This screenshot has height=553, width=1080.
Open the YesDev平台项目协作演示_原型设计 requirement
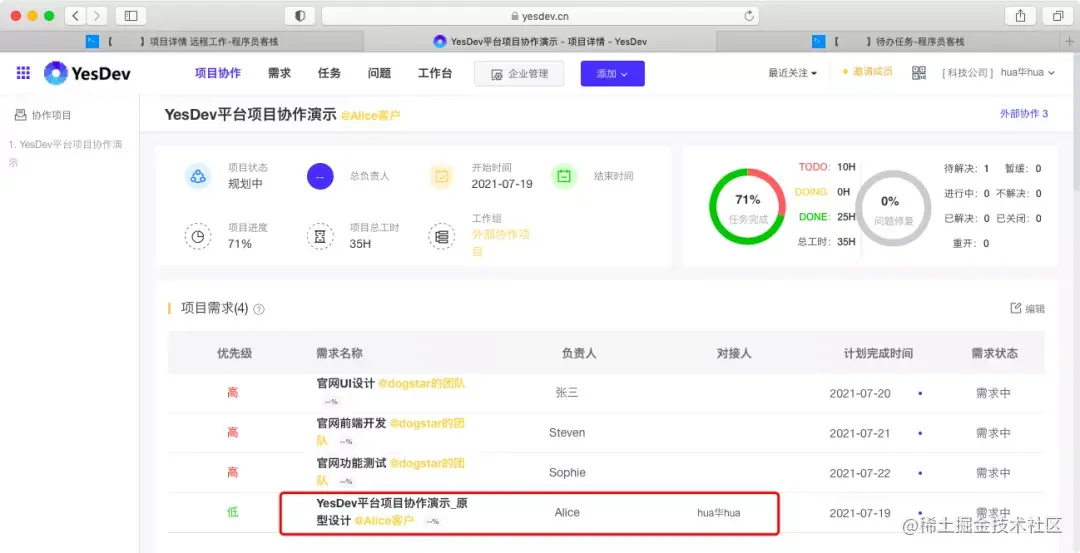393,512
